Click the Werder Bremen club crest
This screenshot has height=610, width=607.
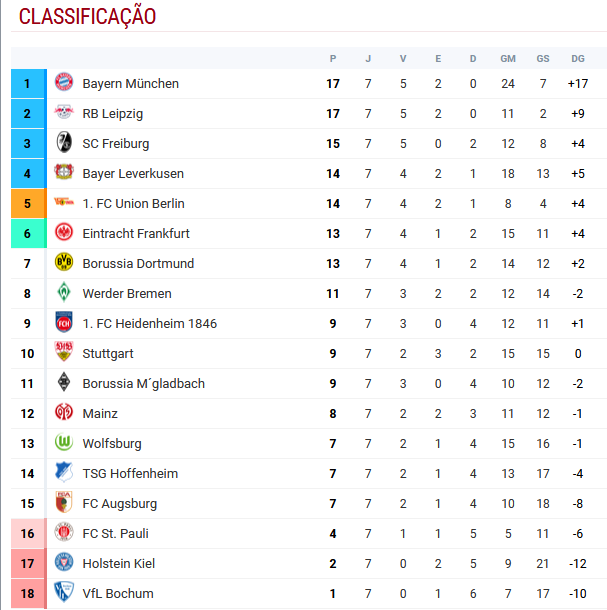[x=64, y=292]
